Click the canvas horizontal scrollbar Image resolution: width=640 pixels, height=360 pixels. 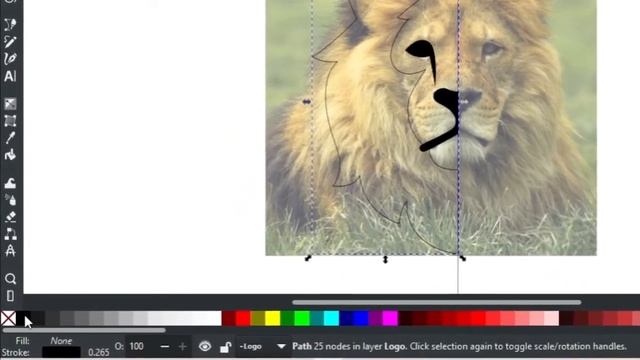[436, 302]
